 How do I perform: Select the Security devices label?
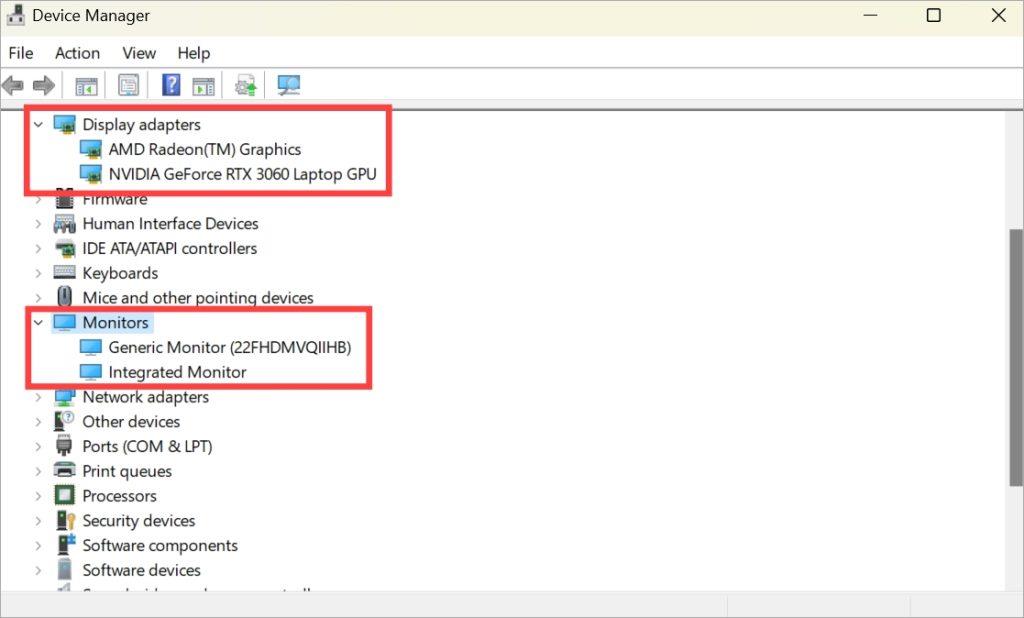coord(138,521)
